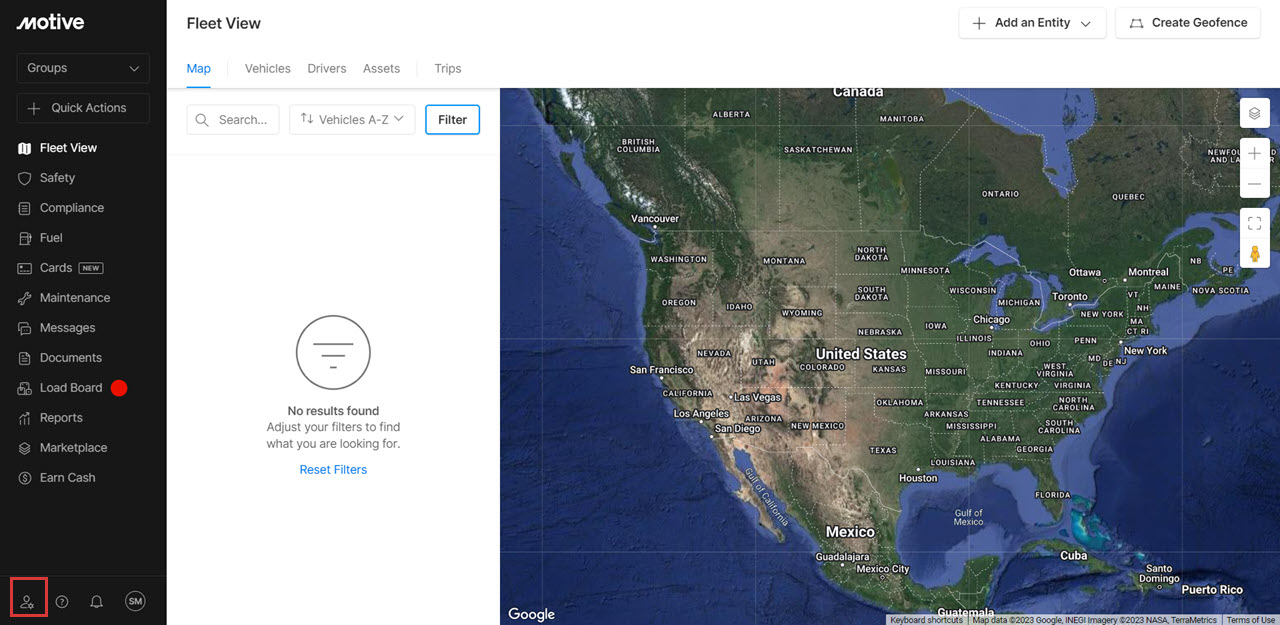Viewport: 1280px width, 625px height.
Task: Open the Fleet View map icon in sidebar
Action: 25,148
